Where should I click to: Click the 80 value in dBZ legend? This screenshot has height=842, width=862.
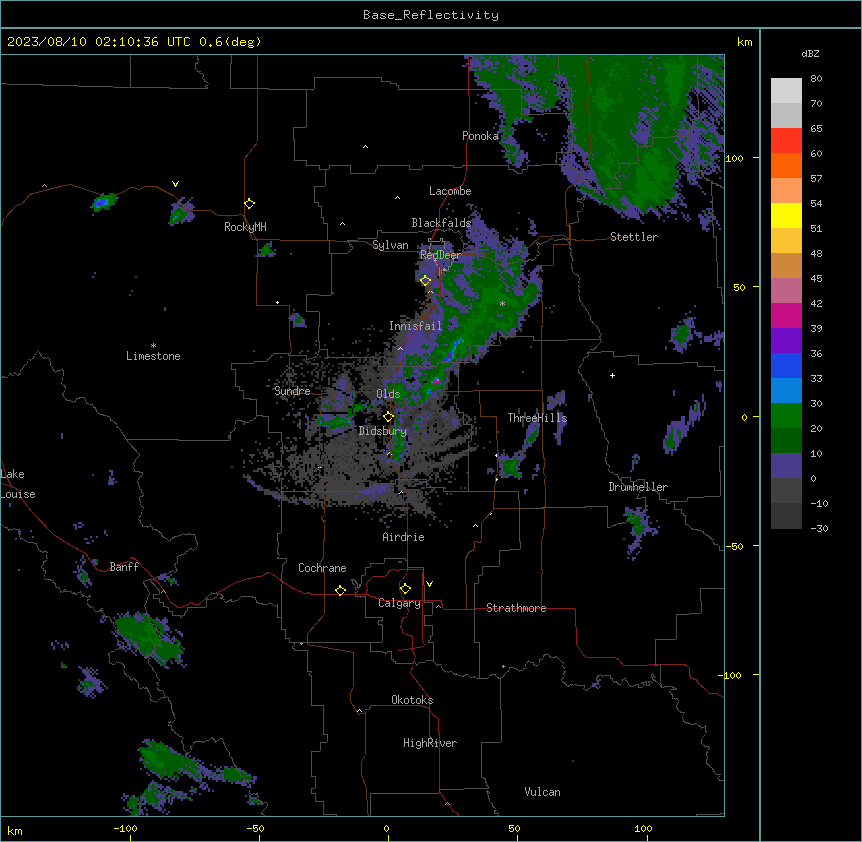click(x=816, y=79)
